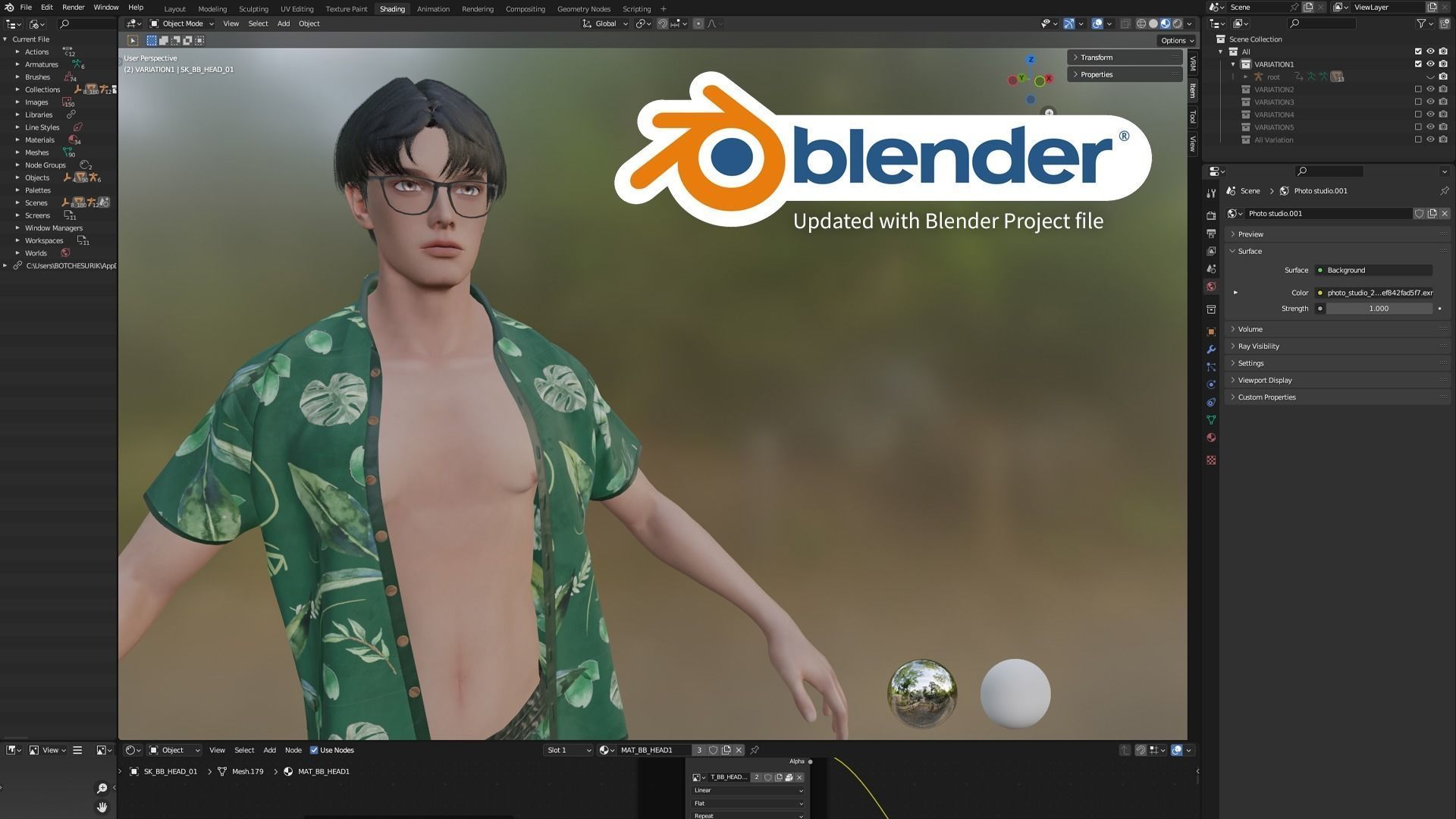Uncheck the VARIATION1 collection checkbox
The width and height of the screenshot is (1456, 819).
(1418, 64)
